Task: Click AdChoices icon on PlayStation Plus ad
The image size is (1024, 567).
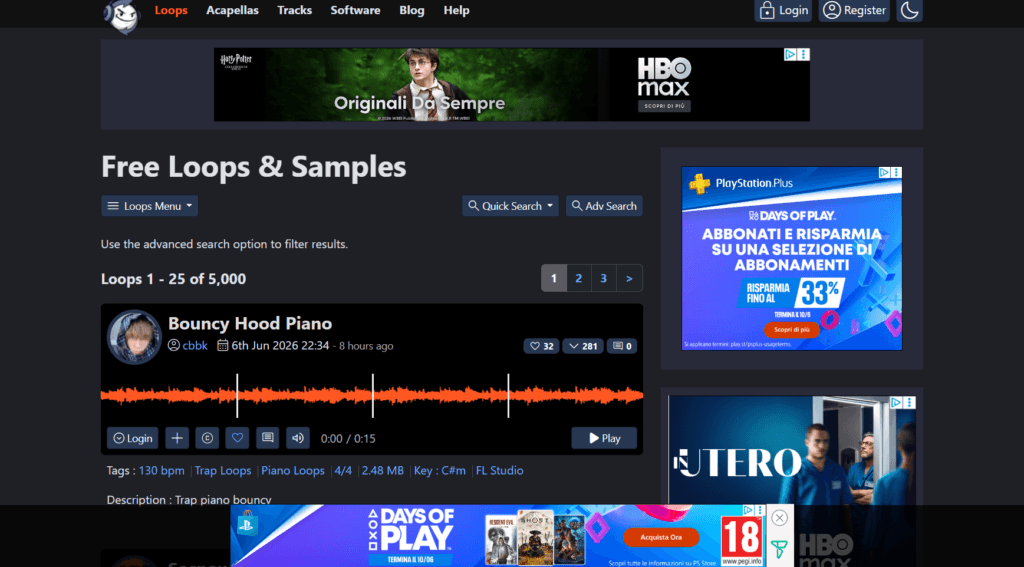Action: point(884,172)
